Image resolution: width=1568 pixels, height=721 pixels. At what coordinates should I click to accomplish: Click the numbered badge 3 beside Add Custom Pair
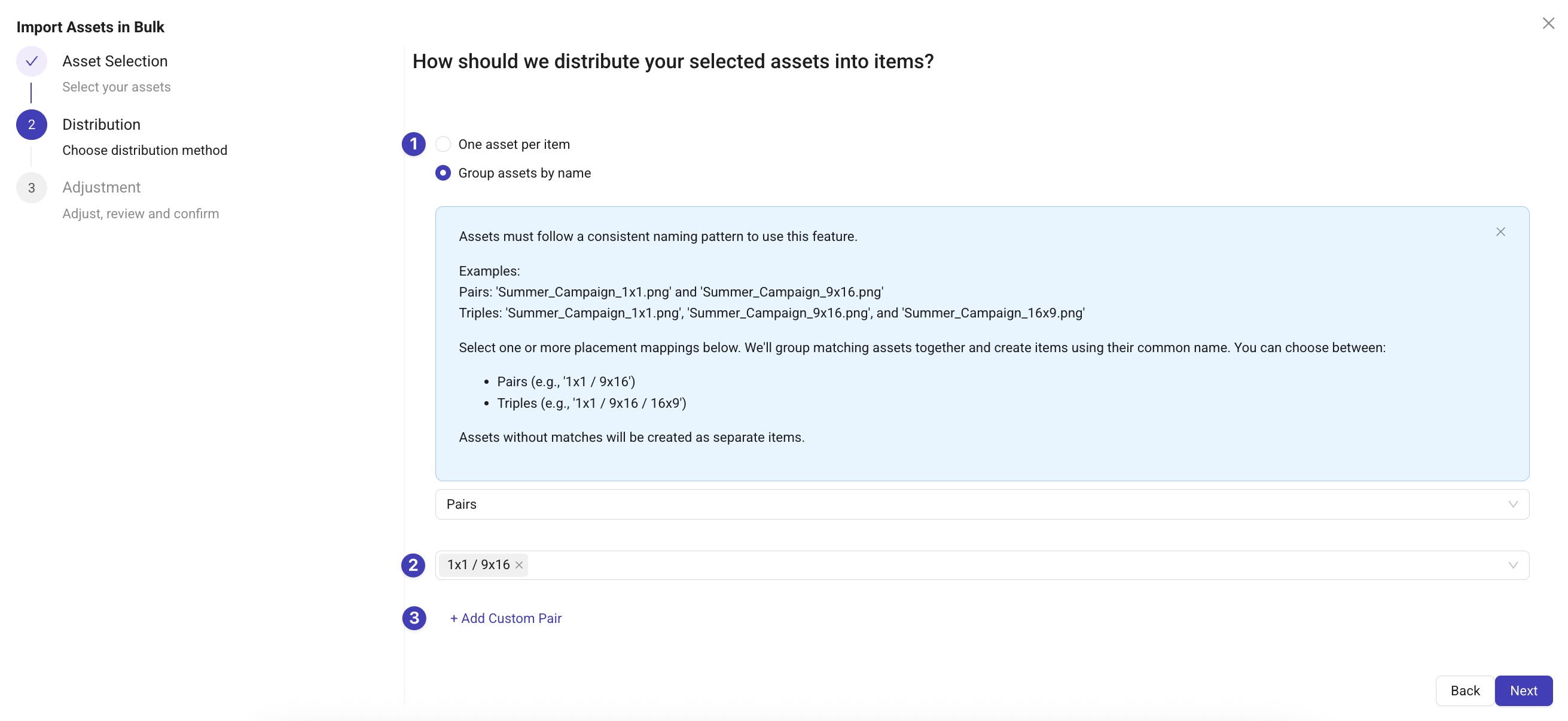pyautogui.click(x=414, y=618)
